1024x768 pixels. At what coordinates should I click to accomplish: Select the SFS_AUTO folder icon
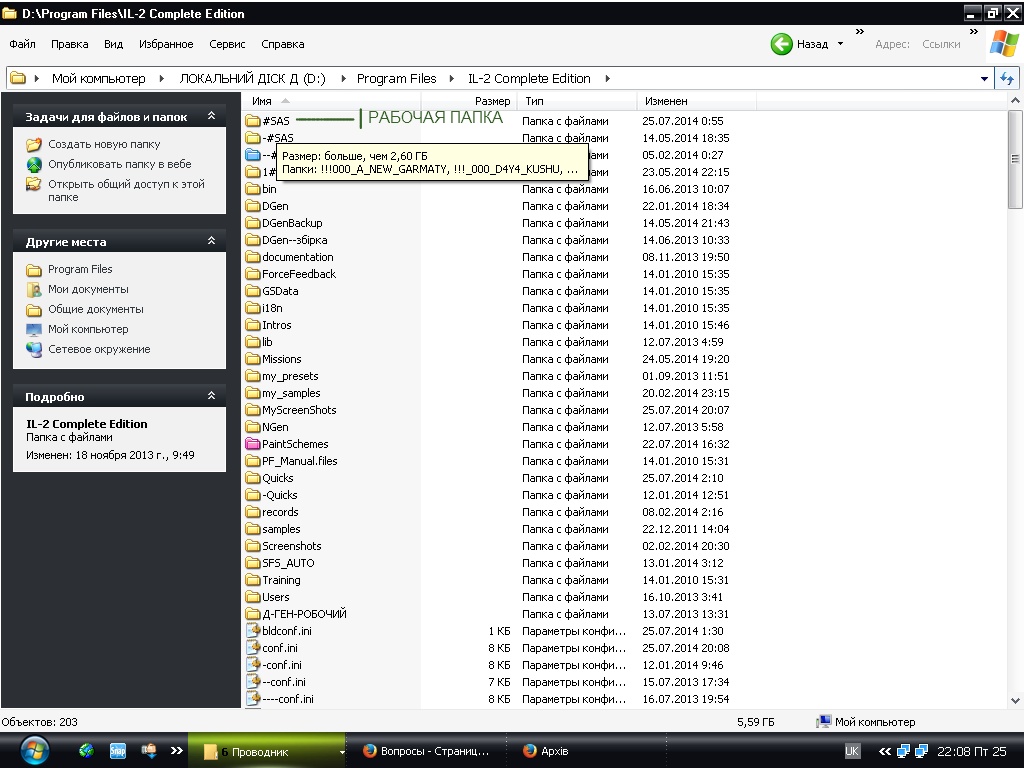tap(253, 562)
